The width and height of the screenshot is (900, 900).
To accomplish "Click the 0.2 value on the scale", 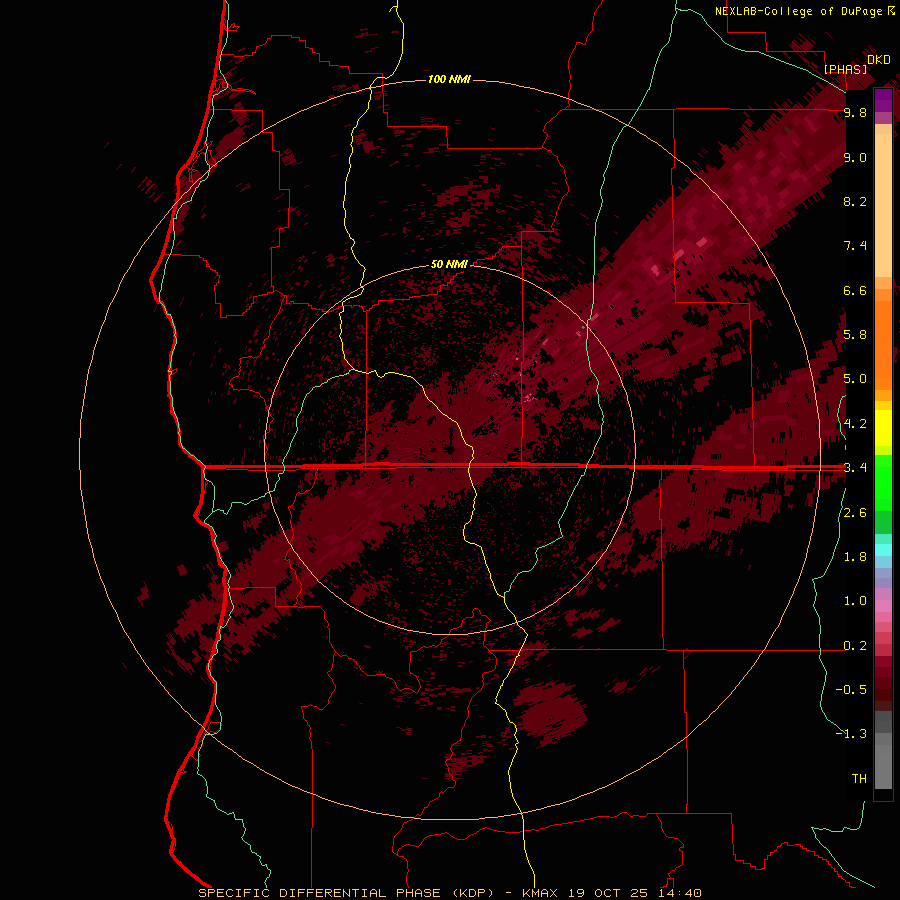I will click(855, 646).
